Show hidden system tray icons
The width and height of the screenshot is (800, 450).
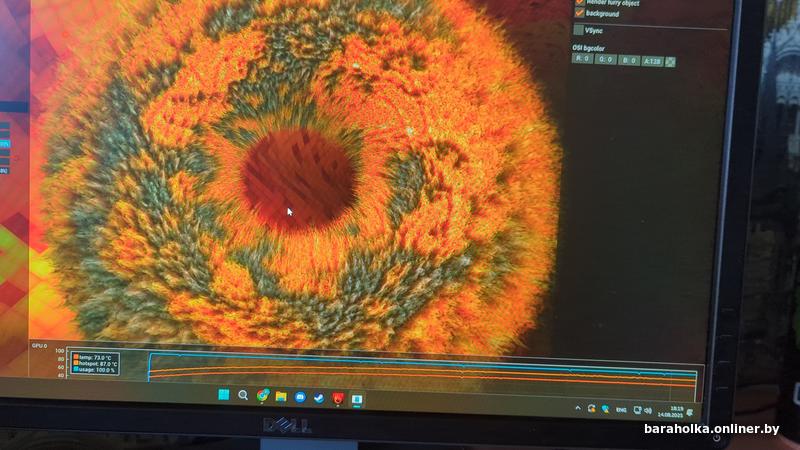click(578, 408)
